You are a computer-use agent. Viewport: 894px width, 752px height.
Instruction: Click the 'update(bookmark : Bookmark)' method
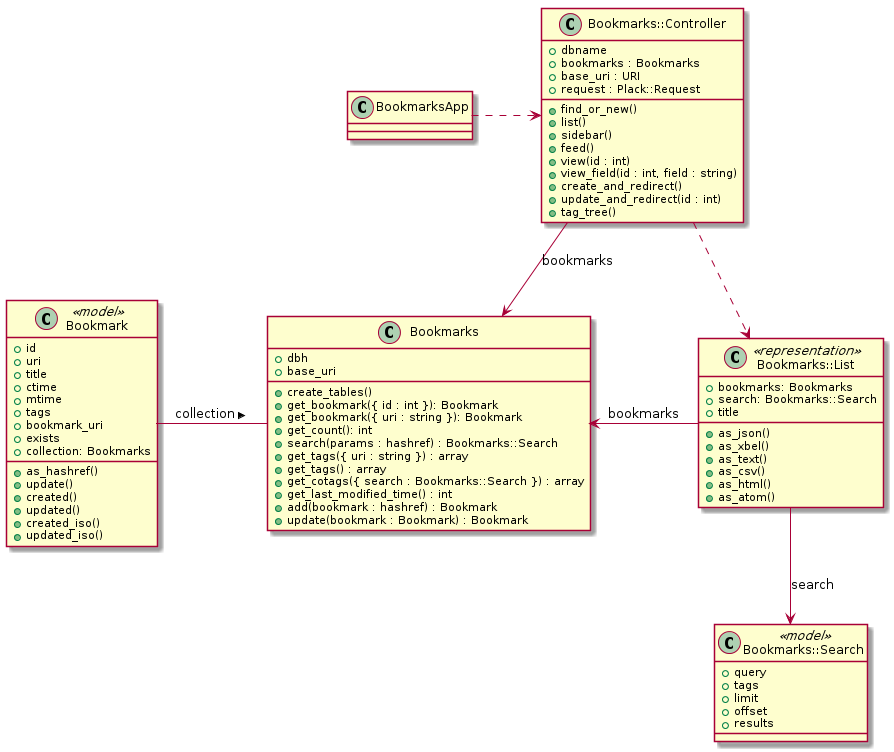pyautogui.click(x=408, y=521)
